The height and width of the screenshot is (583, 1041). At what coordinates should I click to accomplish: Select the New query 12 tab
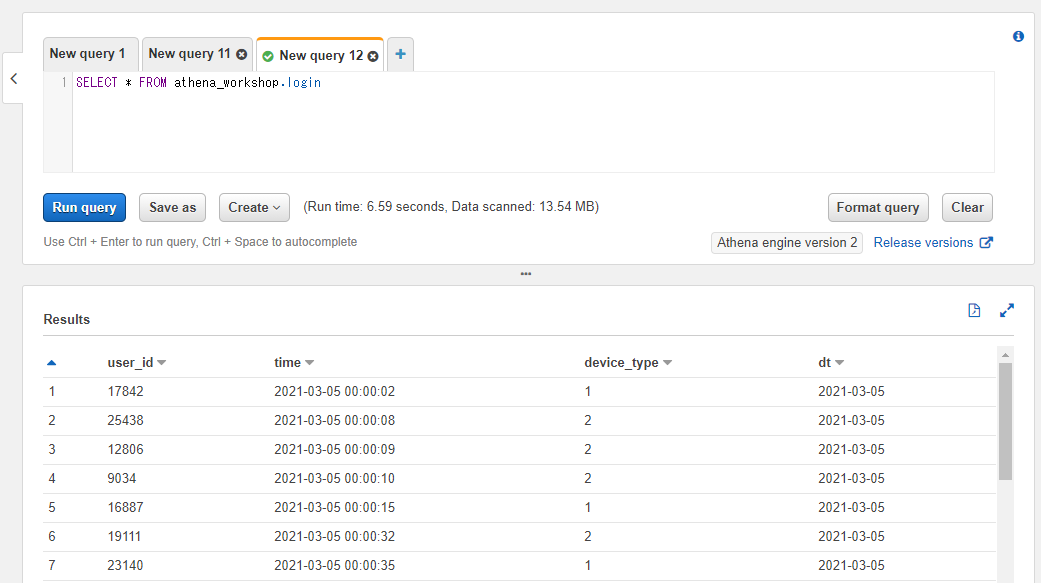[x=321, y=56]
